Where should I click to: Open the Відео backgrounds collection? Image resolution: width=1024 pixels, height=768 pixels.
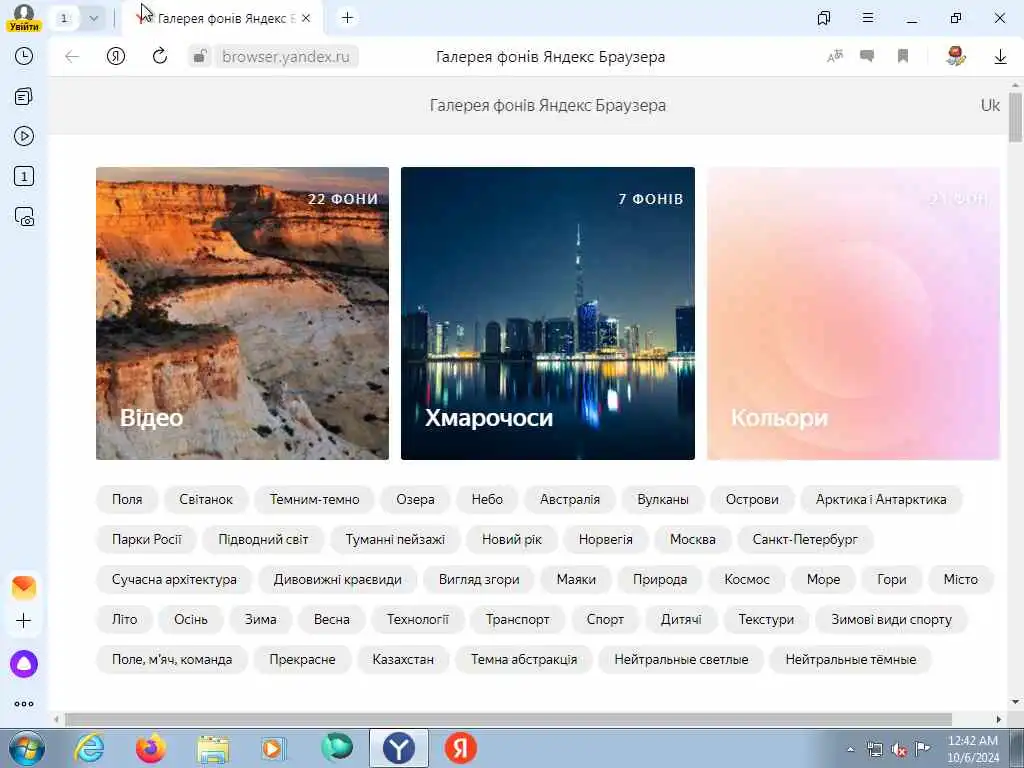242,313
